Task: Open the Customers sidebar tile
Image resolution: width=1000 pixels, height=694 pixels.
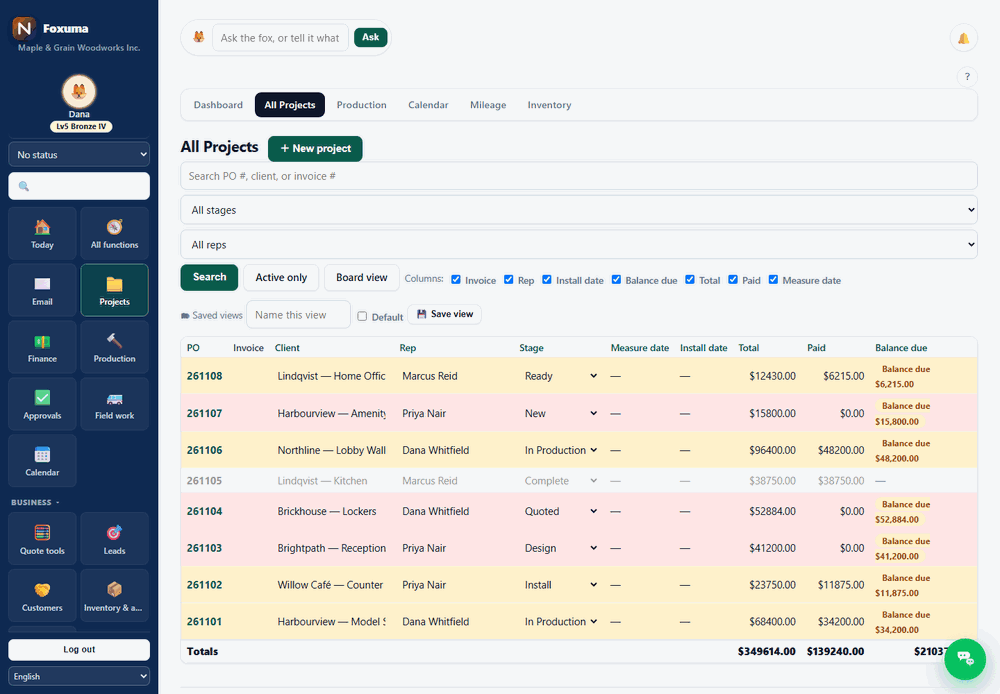Action: (42, 596)
